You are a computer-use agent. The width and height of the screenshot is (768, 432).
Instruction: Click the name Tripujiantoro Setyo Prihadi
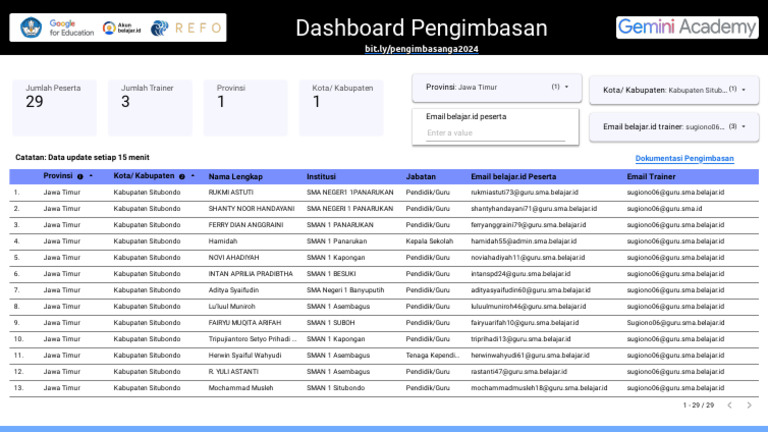pos(252,339)
